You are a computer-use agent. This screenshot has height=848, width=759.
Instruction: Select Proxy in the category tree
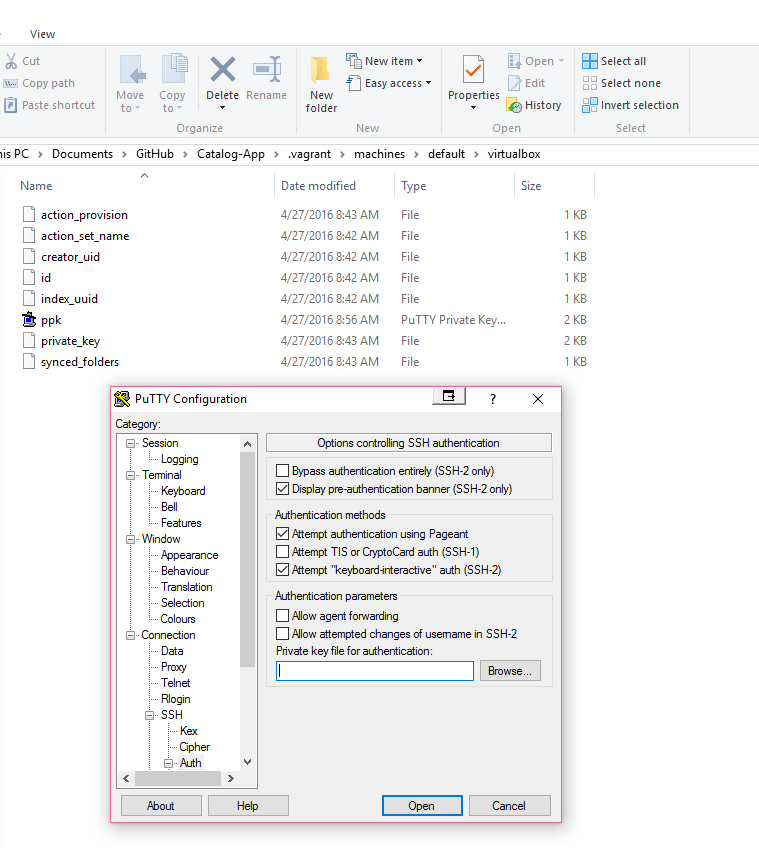click(x=174, y=667)
